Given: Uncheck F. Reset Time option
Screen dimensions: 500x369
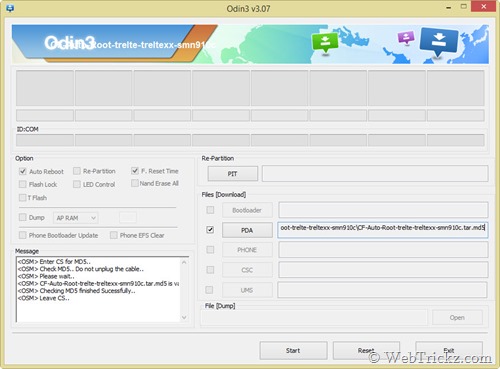Looking at the screenshot, I should point(135,171).
